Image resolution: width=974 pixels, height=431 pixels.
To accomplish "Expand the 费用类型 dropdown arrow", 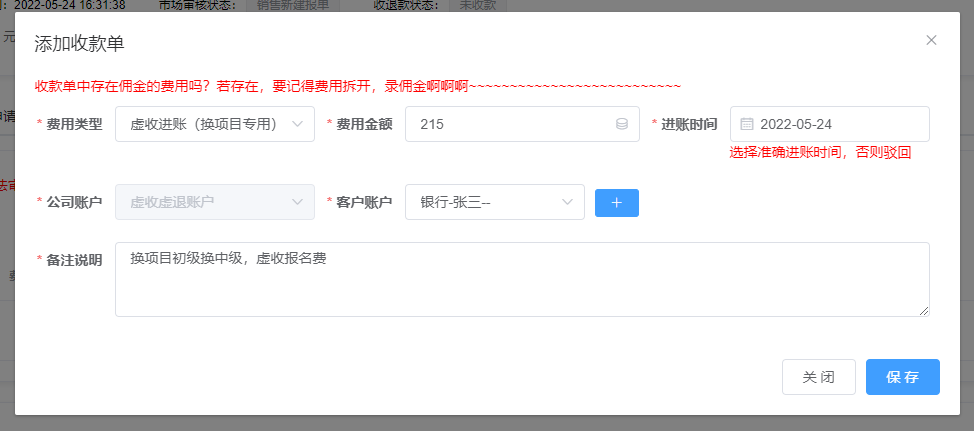I will click(297, 125).
